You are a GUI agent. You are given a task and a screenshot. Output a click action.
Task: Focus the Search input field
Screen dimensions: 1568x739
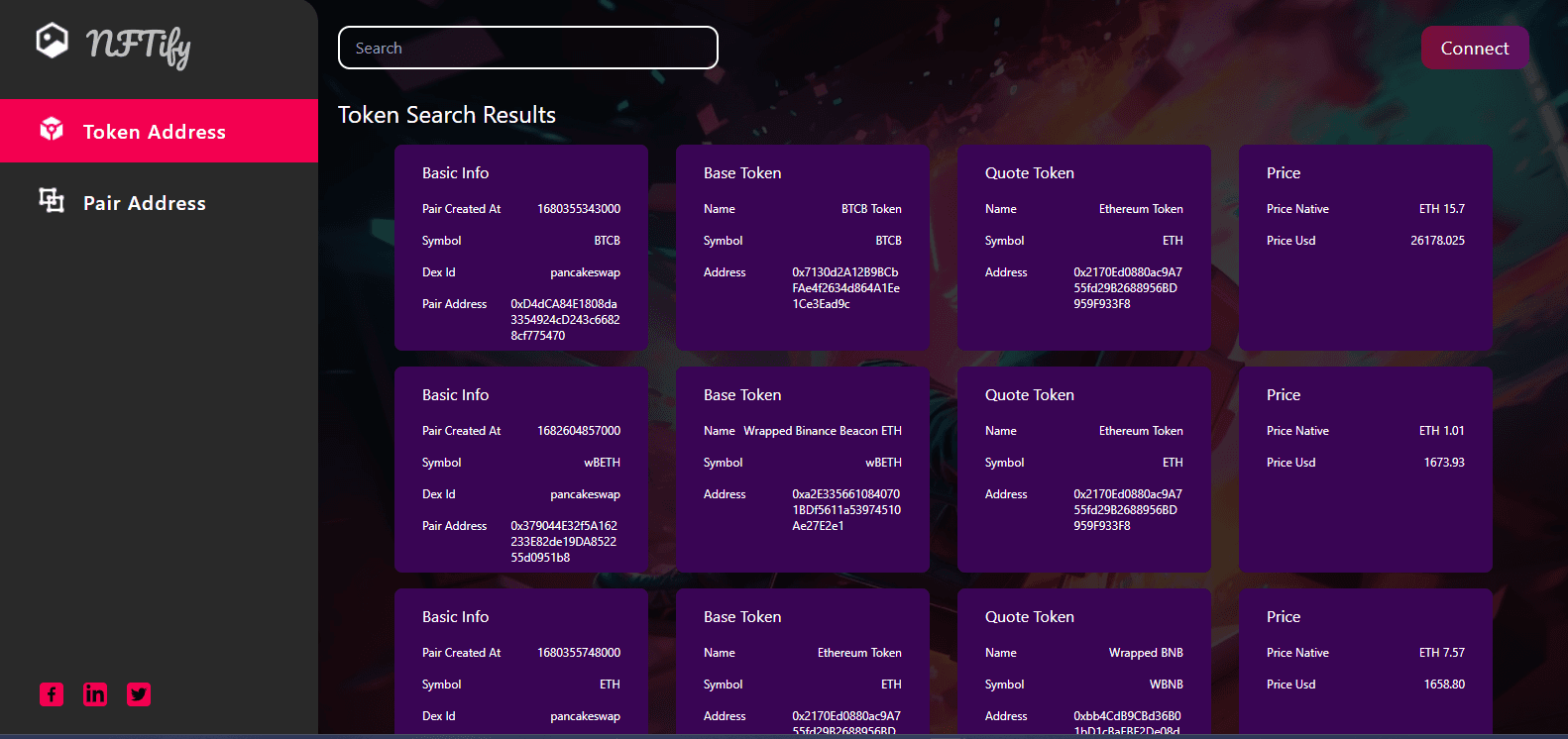[x=528, y=48]
